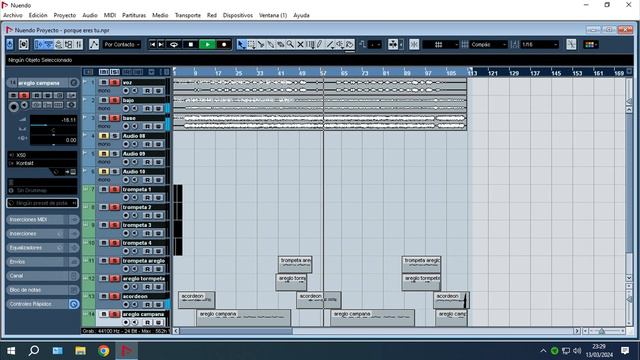This screenshot has width=640, height=360.
Task: Select the Line tool
Action: (x=330, y=44)
